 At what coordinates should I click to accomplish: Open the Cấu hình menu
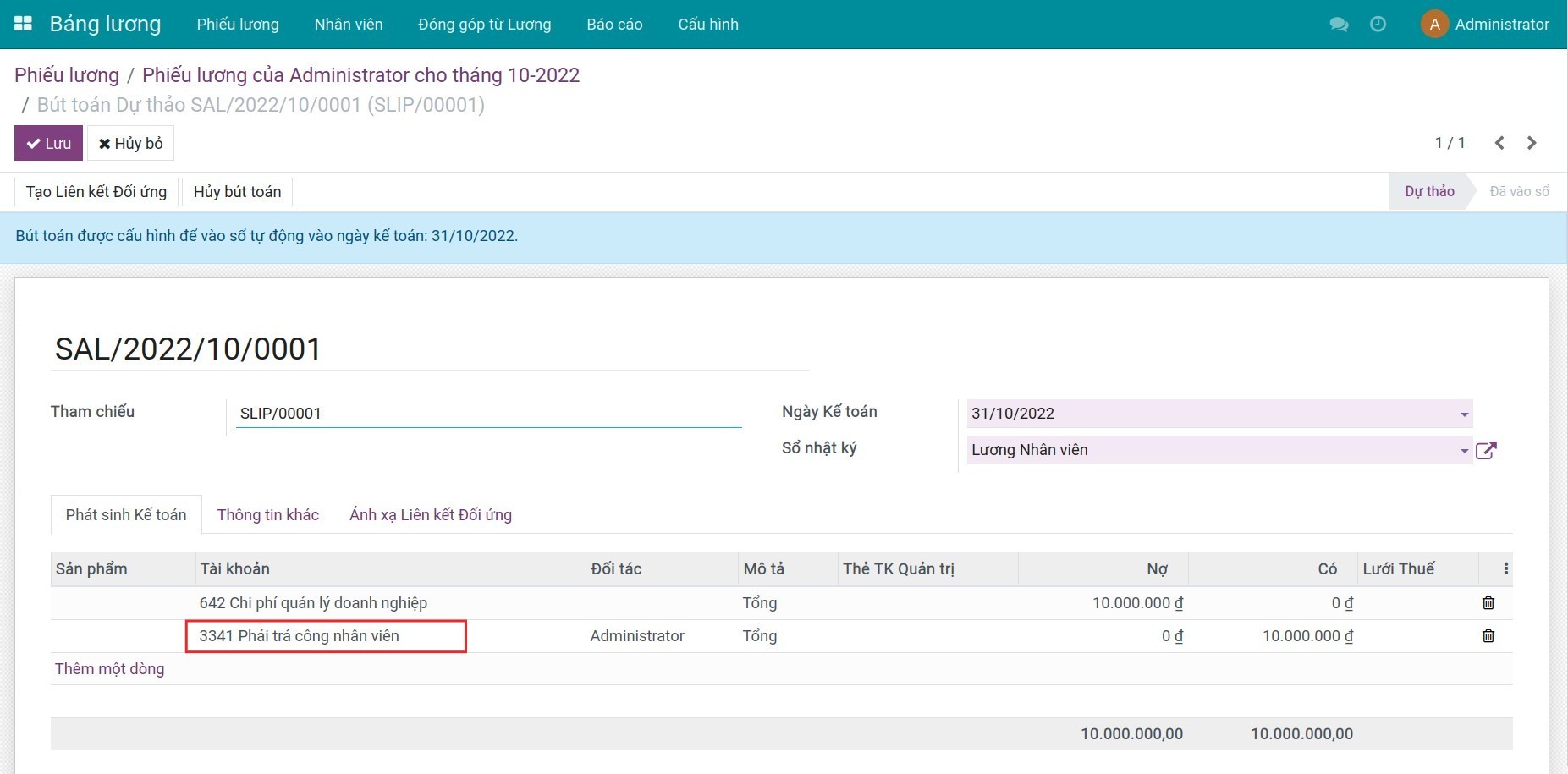tap(707, 25)
